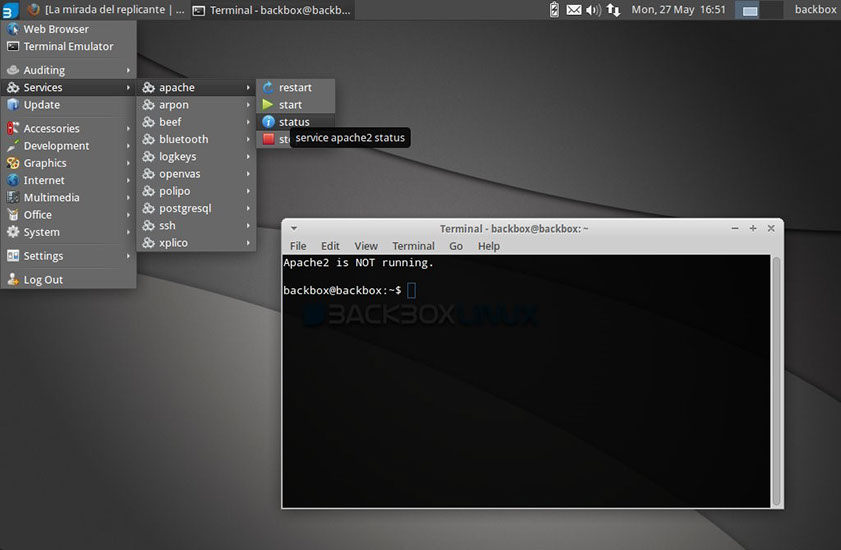Click the green start arrow icon
Screen dimensions: 841x550
click(268, 105)
